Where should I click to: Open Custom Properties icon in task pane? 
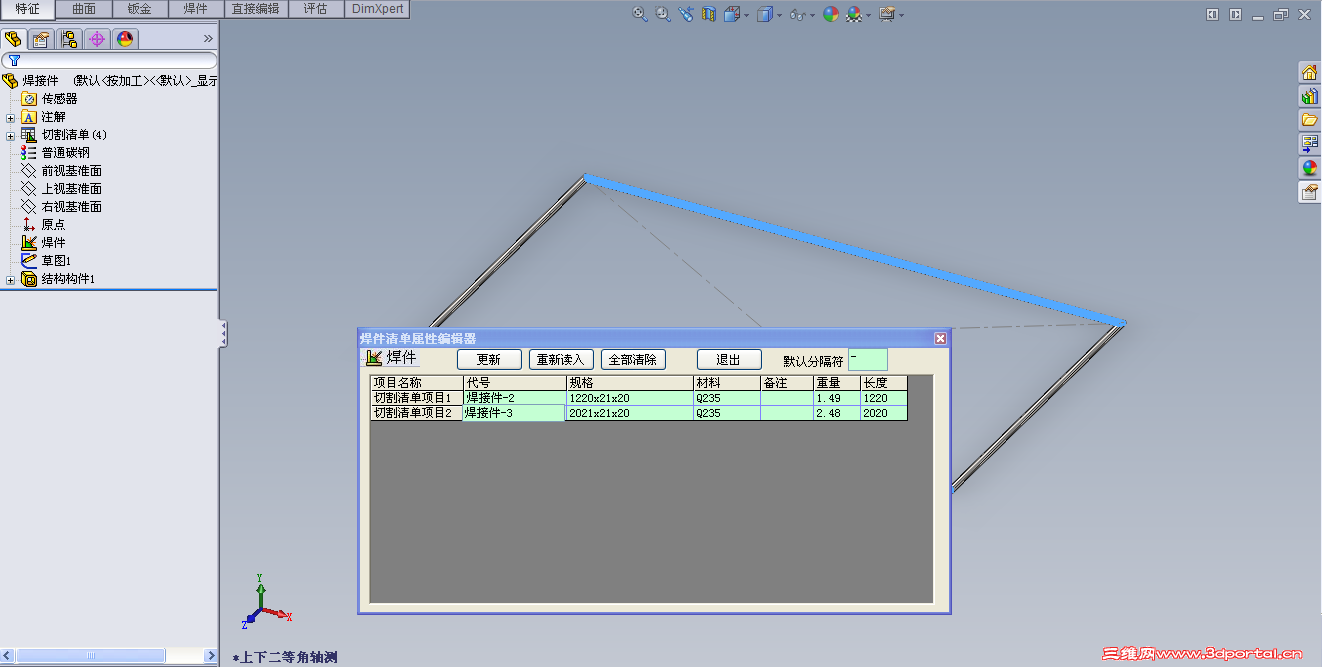(x=1309, y=192)
